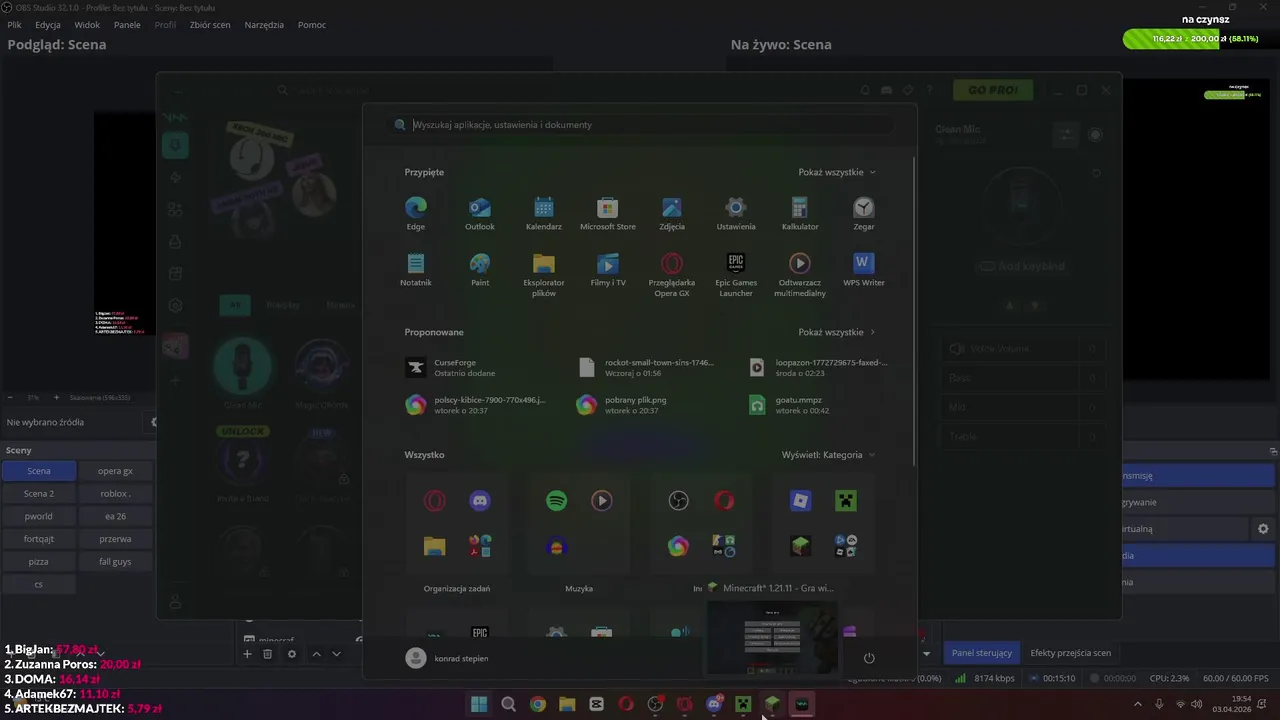
Task: Open Edge from pinned apps
Action: point(416,214)
